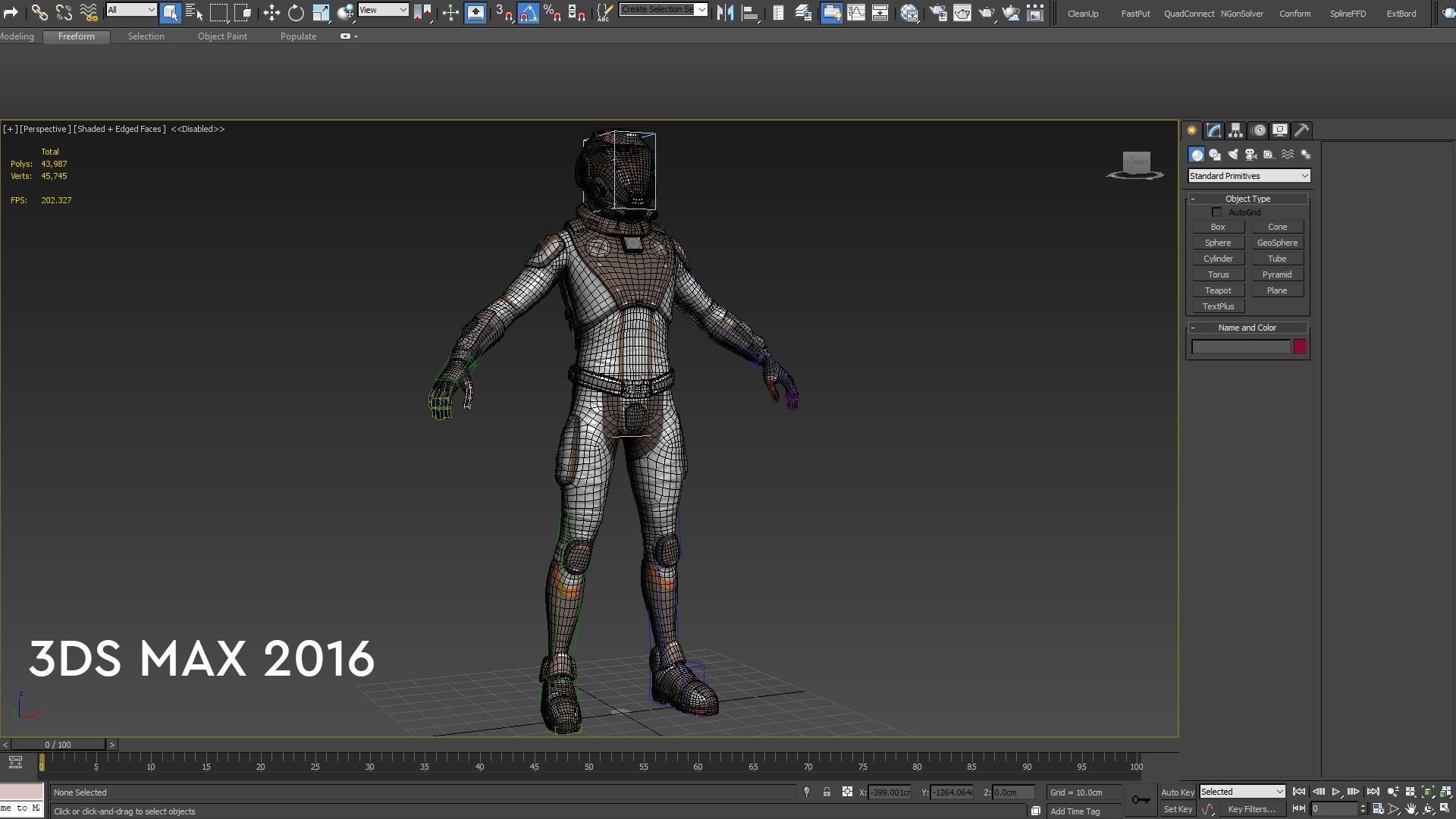Open the Shaded + Edged Faces viewport menu

(x=120, y=129)
